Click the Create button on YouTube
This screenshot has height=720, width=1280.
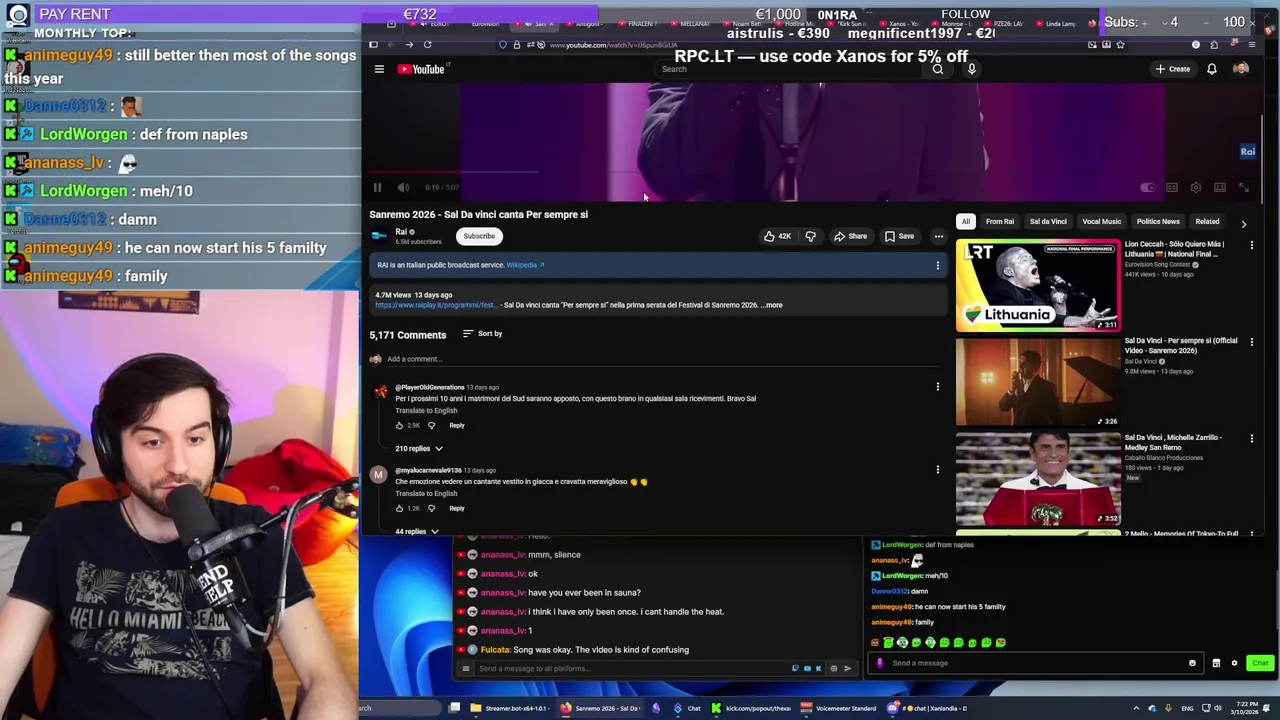1173,69
